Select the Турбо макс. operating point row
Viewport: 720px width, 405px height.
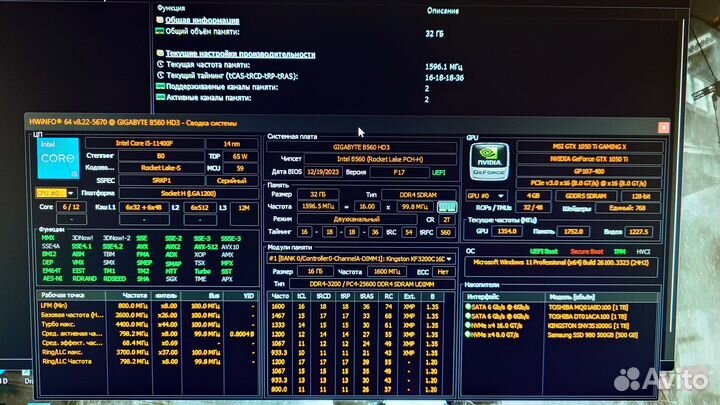click(x=148, y=324)
